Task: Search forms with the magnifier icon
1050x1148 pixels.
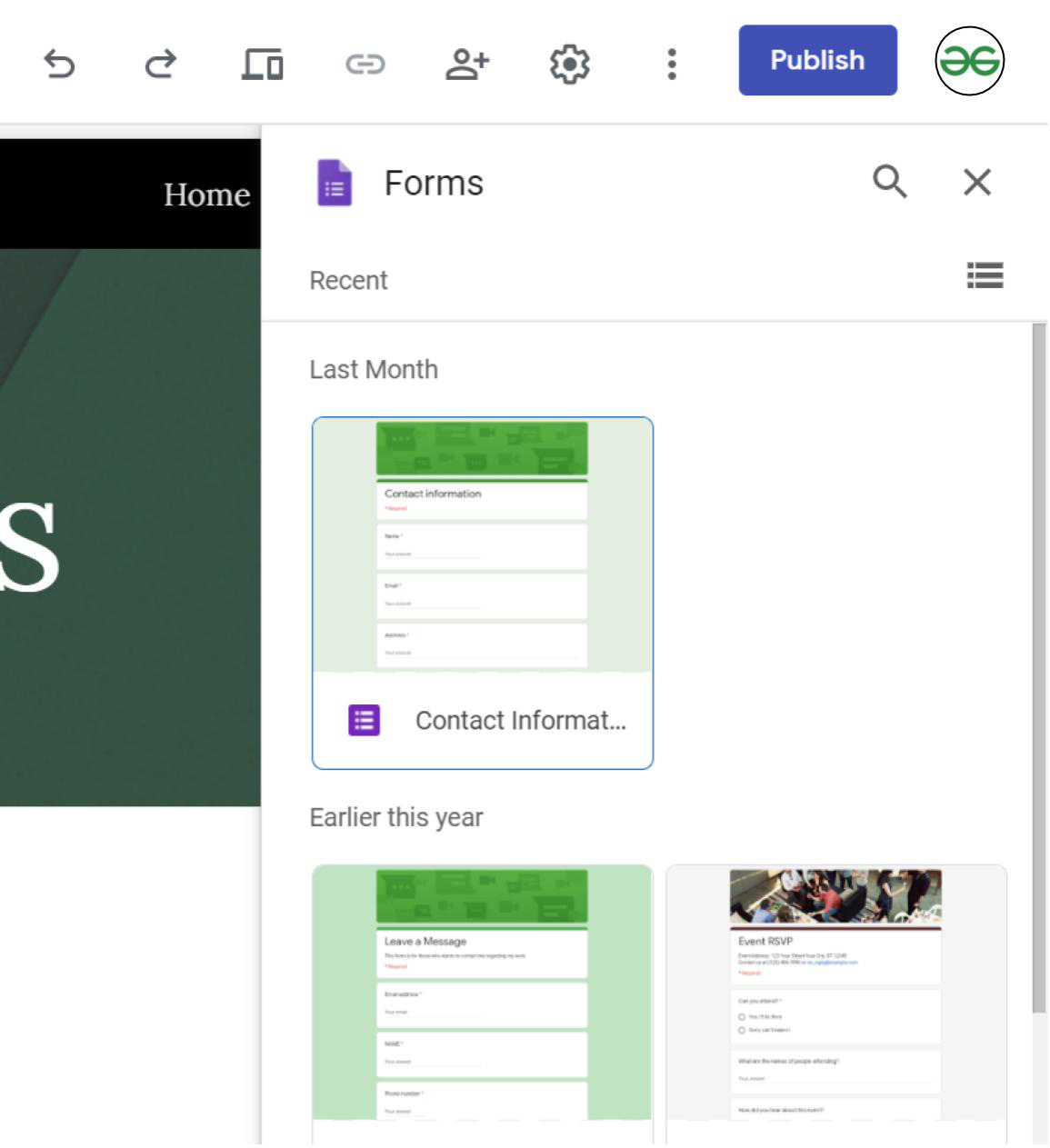Action: click(x=890, y=182)
